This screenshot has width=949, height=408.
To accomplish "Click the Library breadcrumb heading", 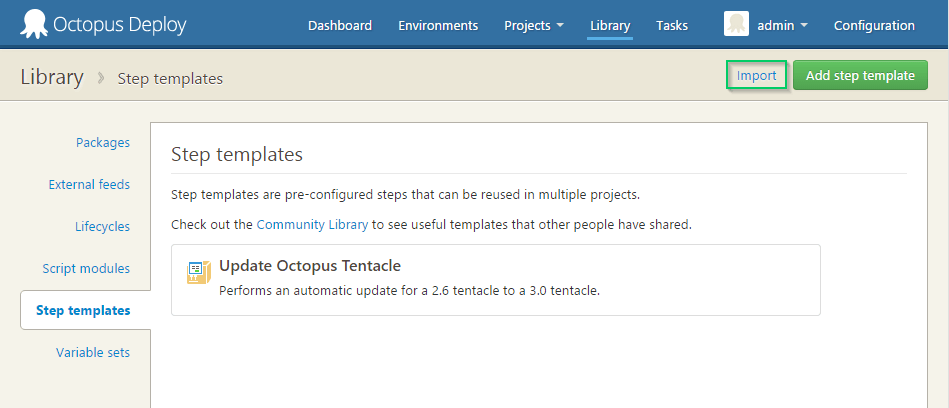I will click(x=52, y=77).
